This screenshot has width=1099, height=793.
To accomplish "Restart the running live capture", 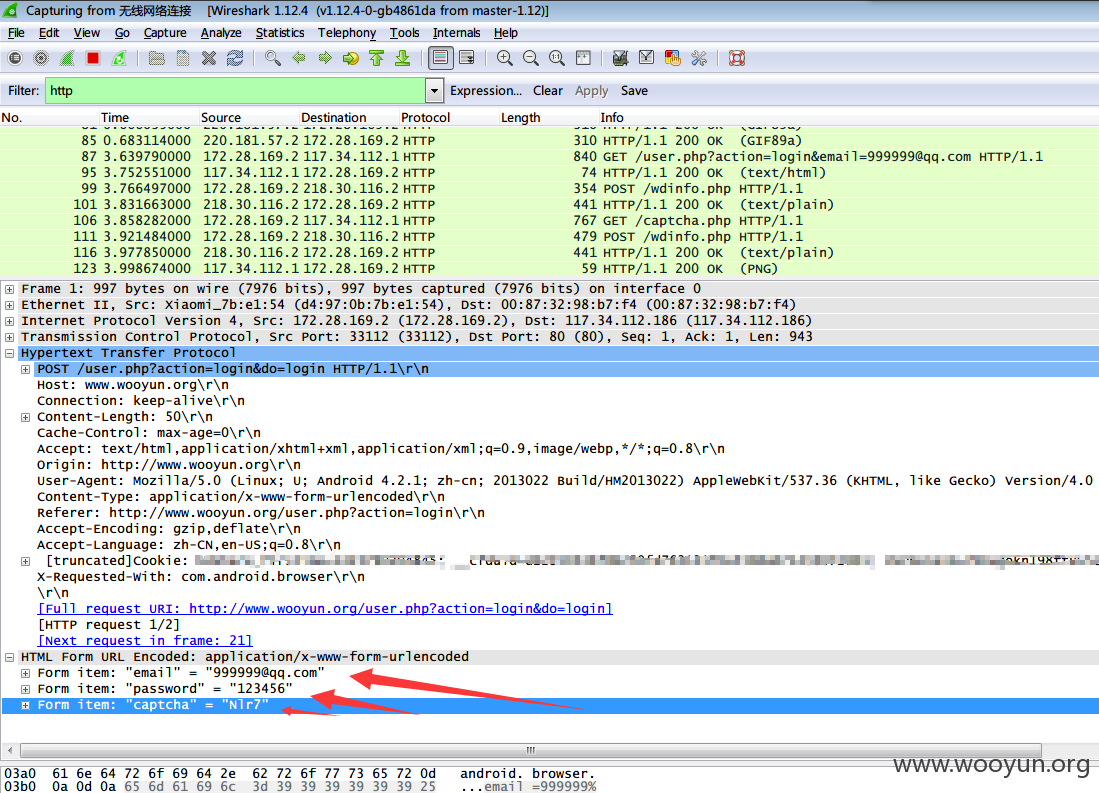I will (119, 58).
